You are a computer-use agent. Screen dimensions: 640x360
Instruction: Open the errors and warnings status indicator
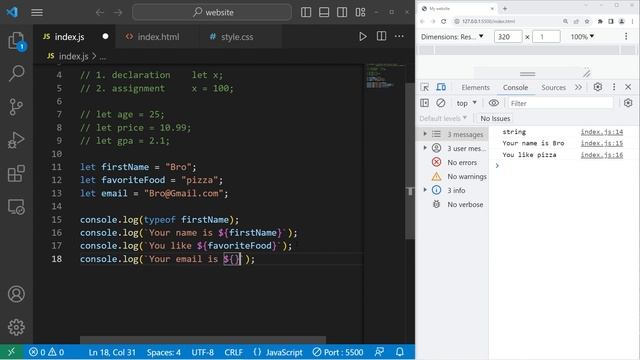click(x=46, y=352)
